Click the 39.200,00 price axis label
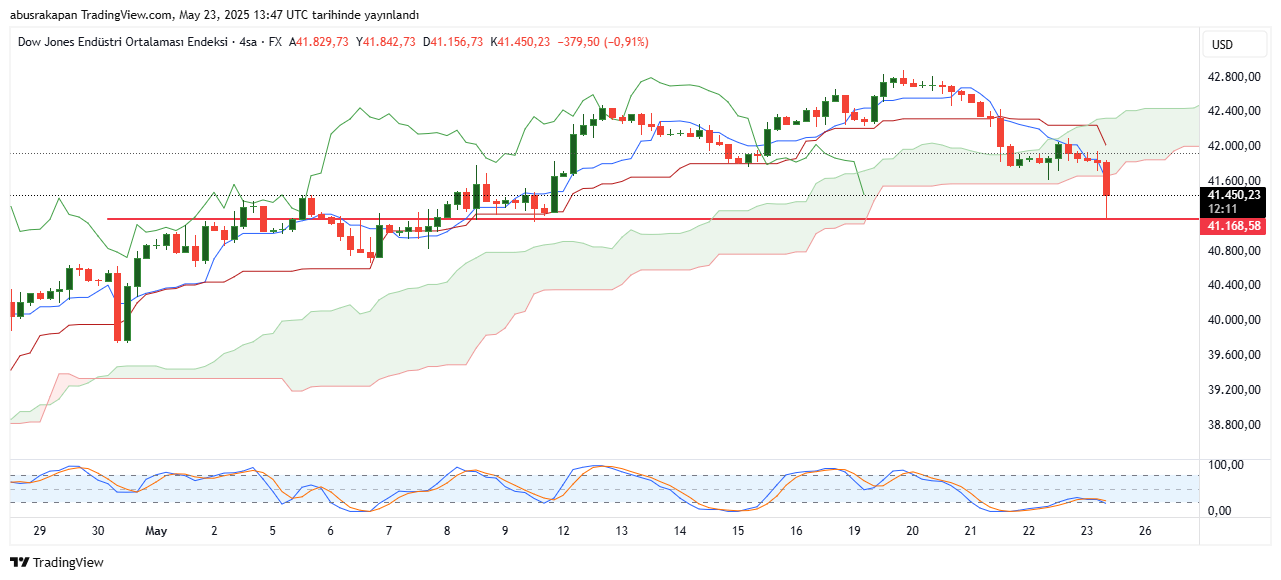This screenshot has width=1281, height=580. pos(1235,390)
